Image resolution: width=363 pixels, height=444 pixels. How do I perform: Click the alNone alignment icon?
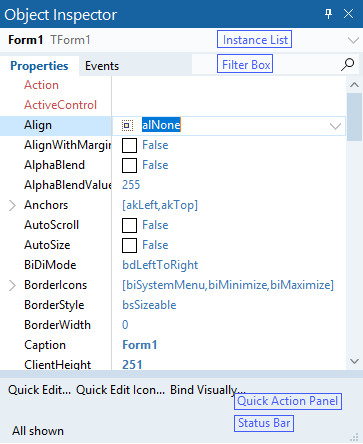(x=127, y=126)
